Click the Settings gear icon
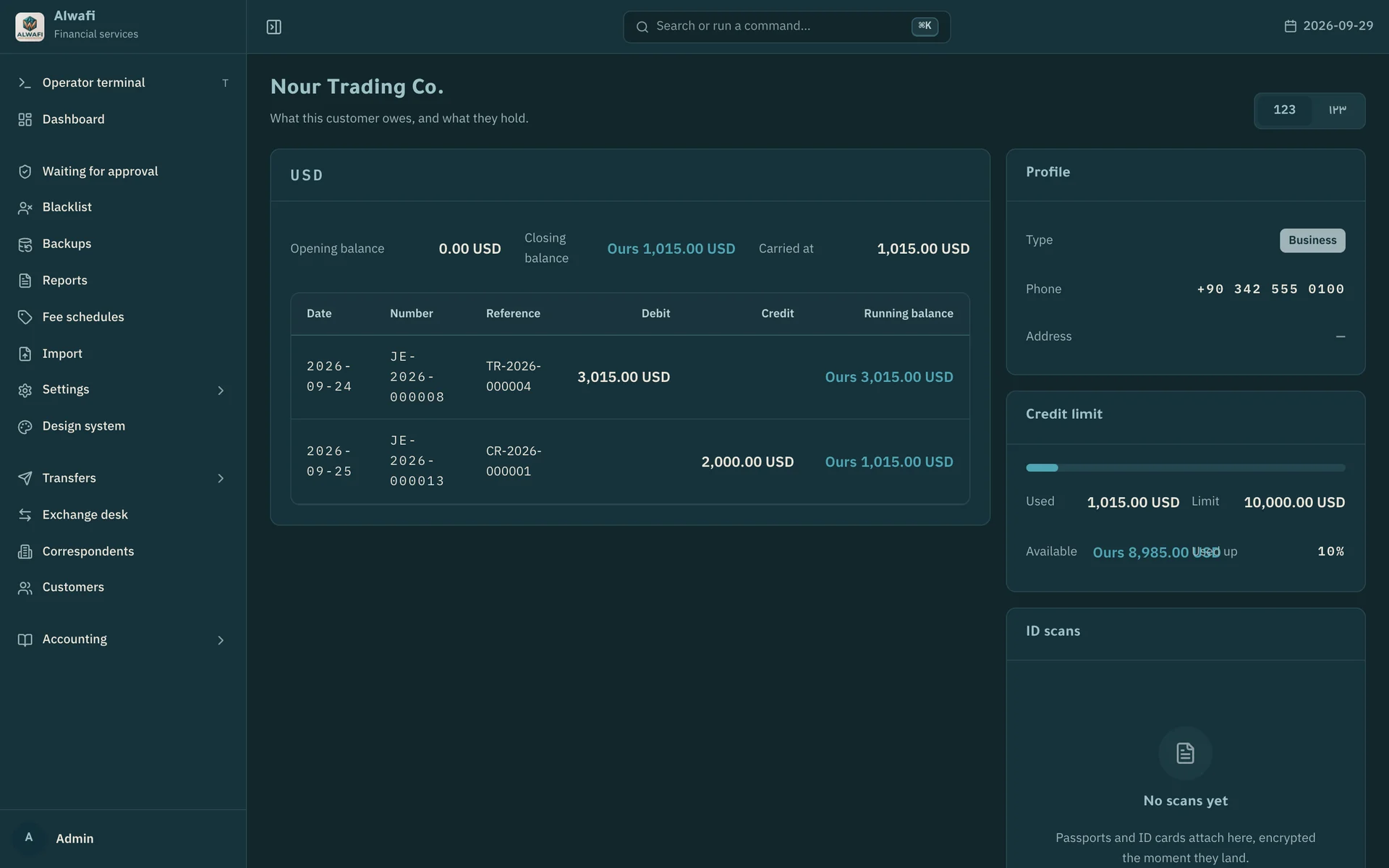 [x=25, y=390]
